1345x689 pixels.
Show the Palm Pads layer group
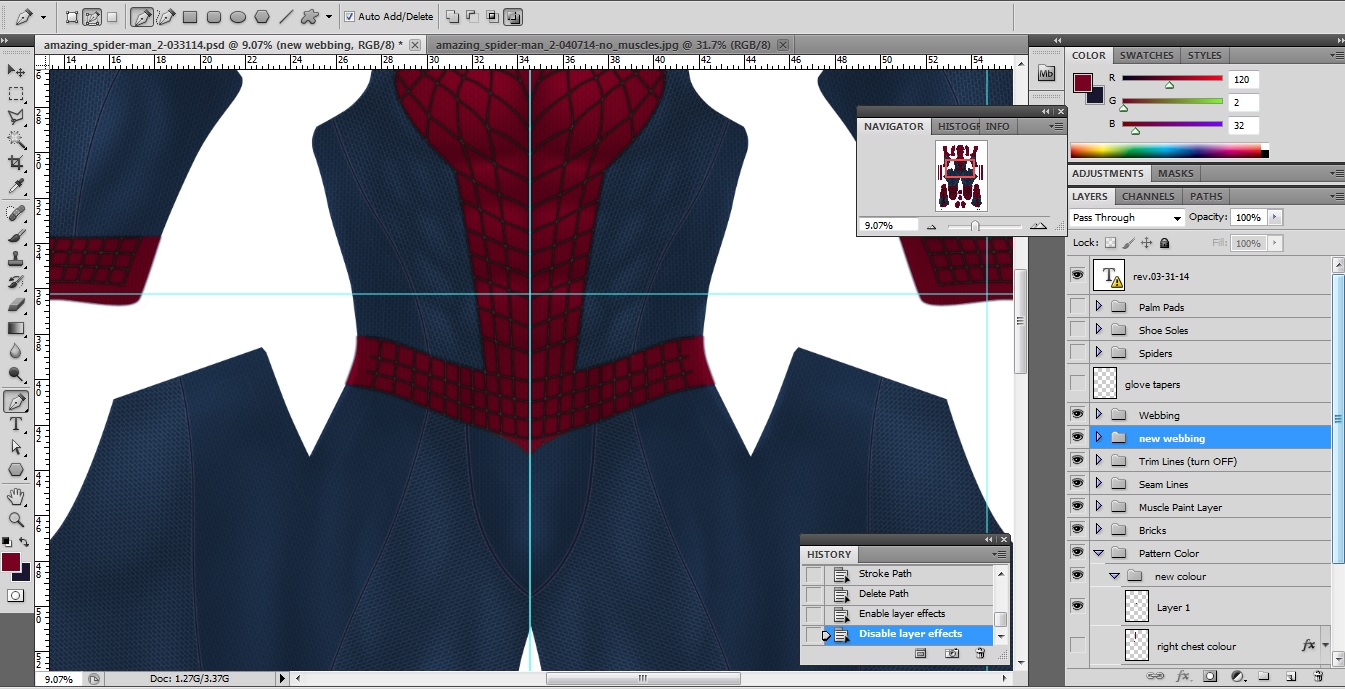pyautogui.click(x=1077, y=306)
